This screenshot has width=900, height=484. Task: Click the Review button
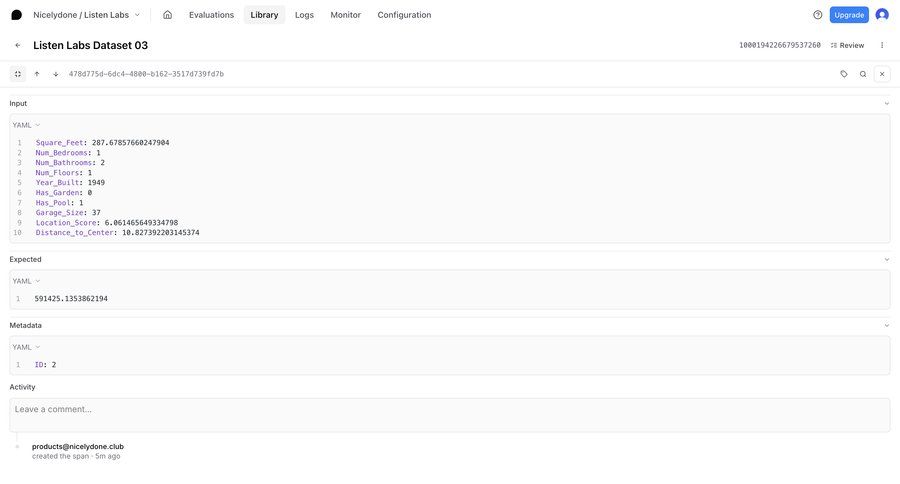tap(847, 45)
